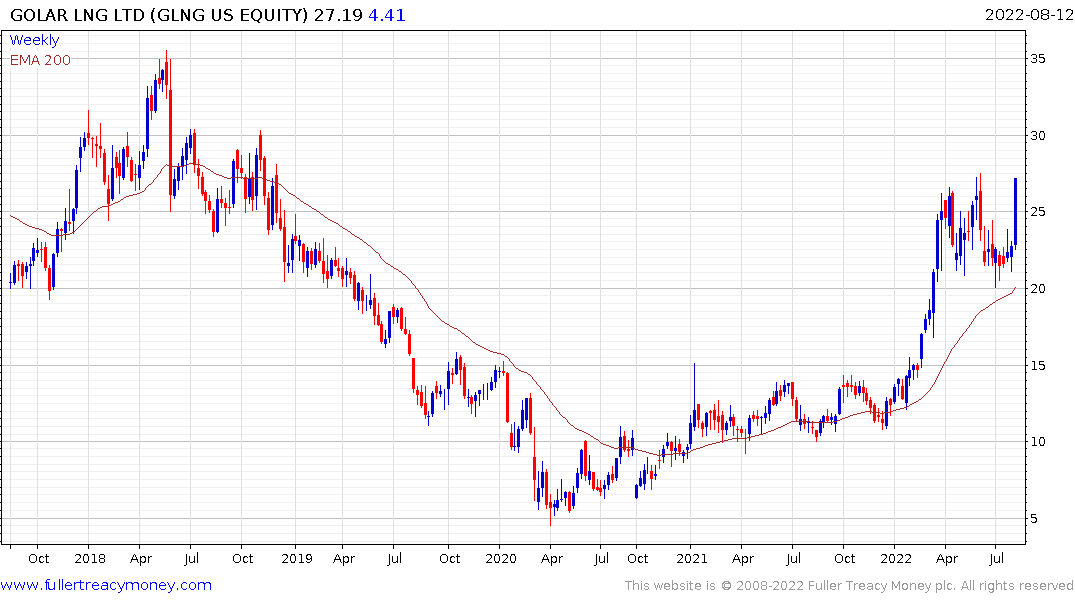The height and width of the screenshot is (600, 1075).
Task: Select the 2019 date axis label
Action: 297,558
